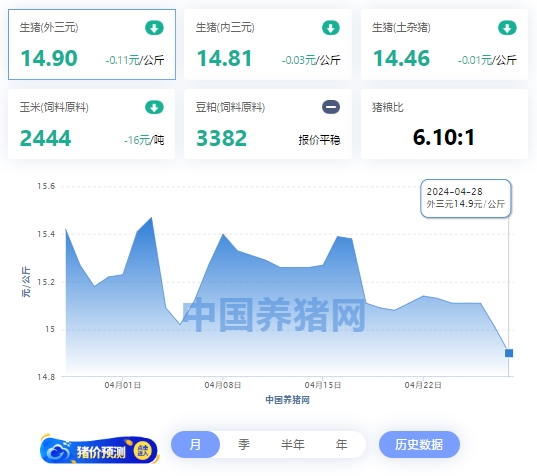Select the 豆粕(饲料原料) 3382 card
537x476 pixels.
click(x=268, y=124)
